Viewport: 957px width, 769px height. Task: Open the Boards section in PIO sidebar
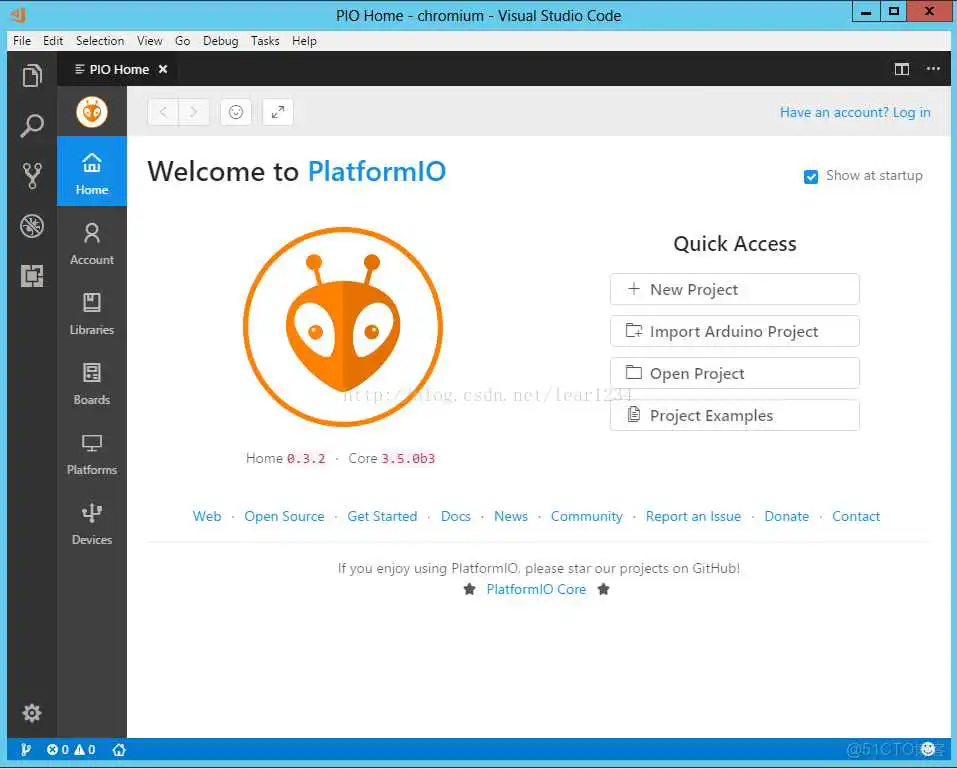92,384
